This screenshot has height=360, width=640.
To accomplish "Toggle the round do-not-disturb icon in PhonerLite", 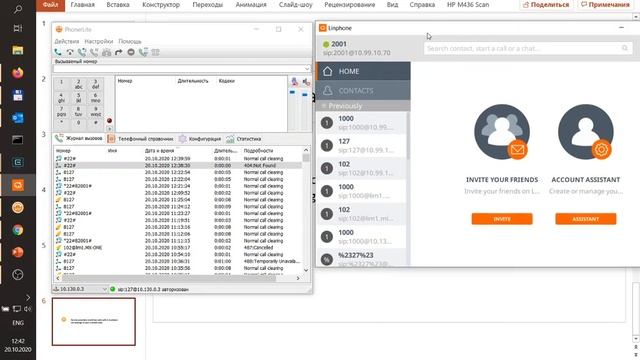I will (x=131, y=52).
